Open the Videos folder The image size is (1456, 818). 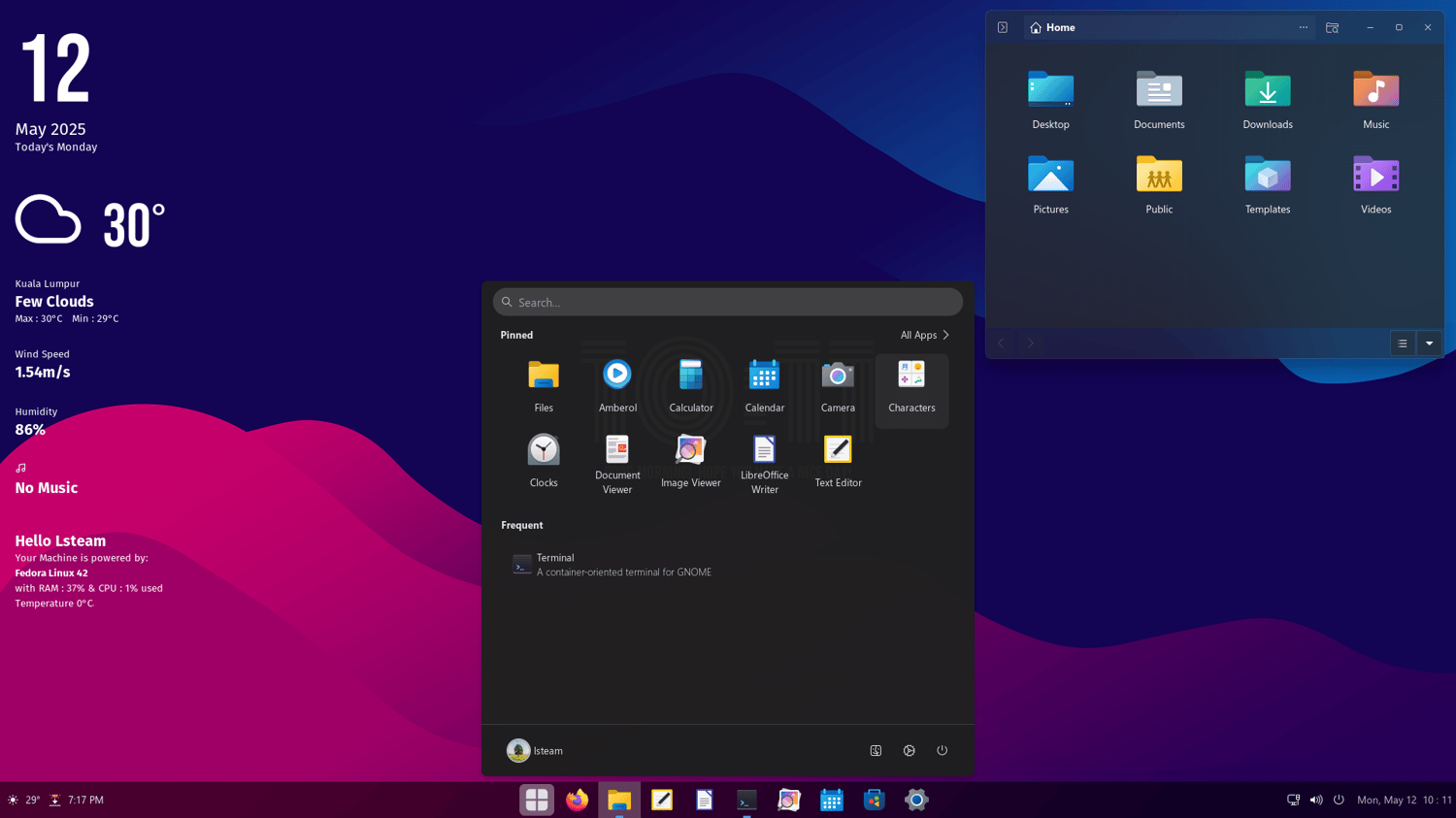pos(1376,184)
